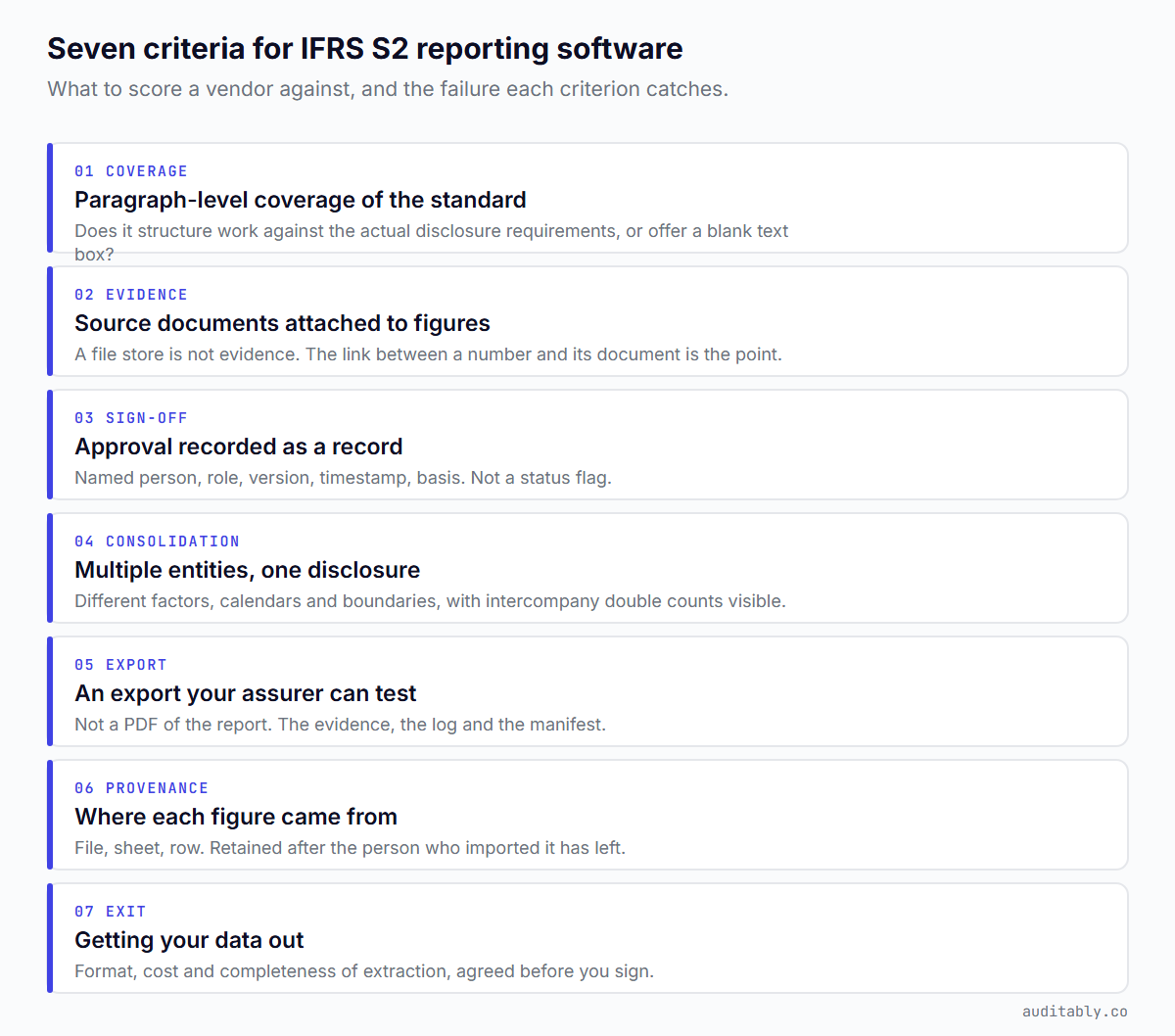Click the "04 CONSOLIDATION" label

157,542
